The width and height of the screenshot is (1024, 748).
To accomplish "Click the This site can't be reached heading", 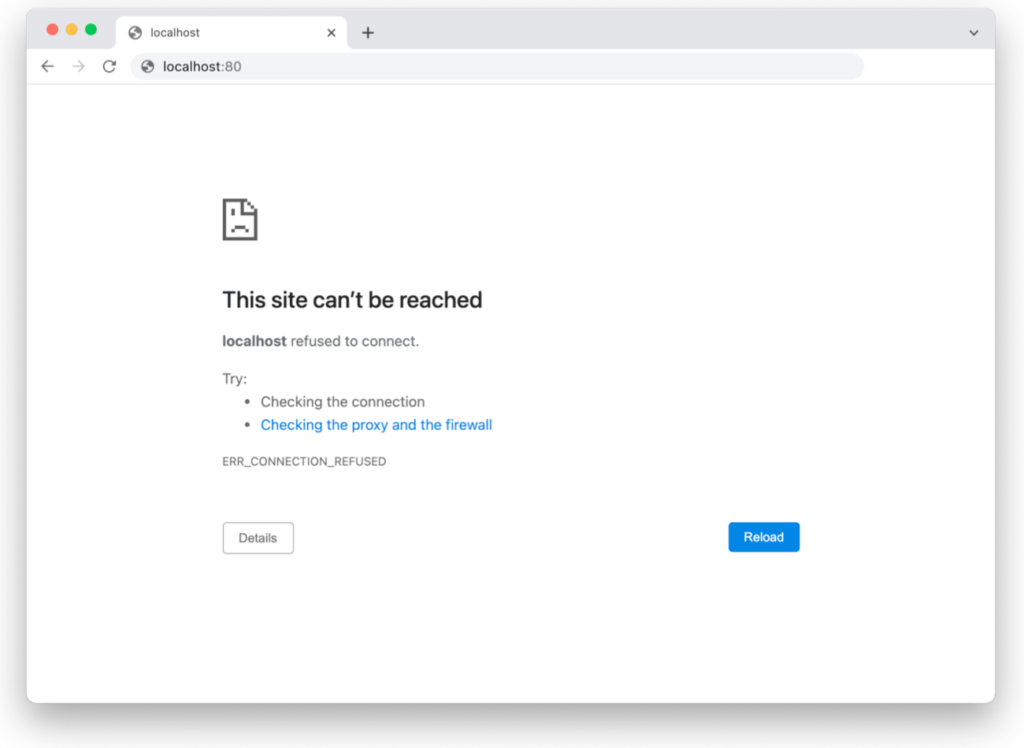I will (x=352, y=300).
